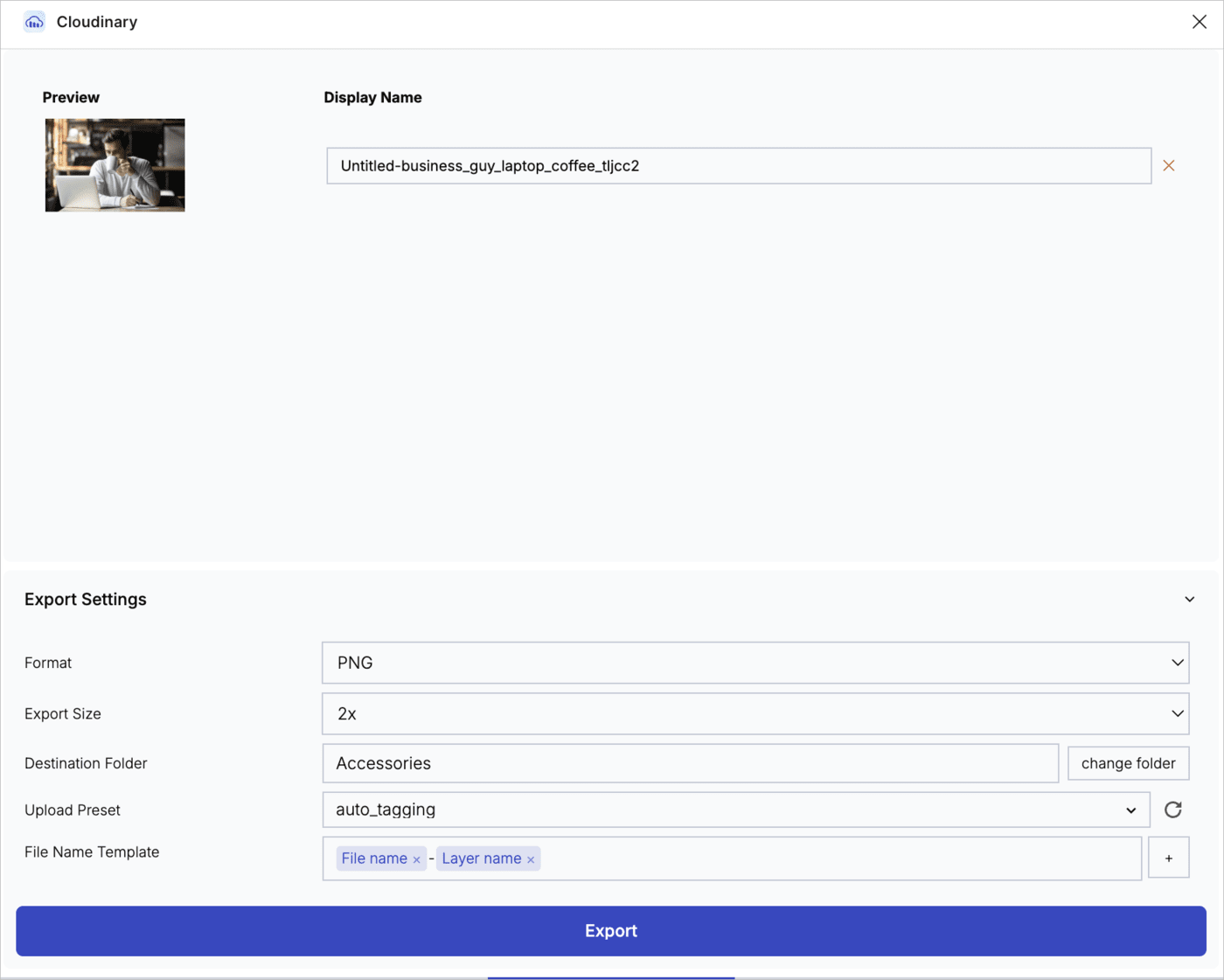
Task: Remove the File name token
Action: tap(417, 860)
